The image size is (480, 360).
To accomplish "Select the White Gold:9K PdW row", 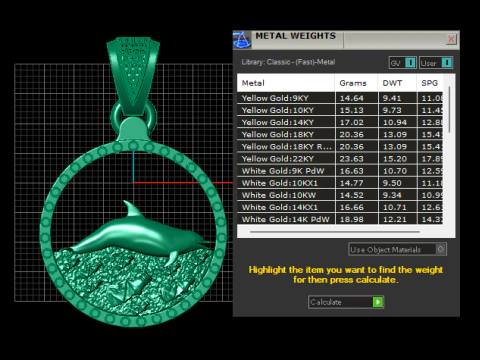I will (x=340, y=171).
